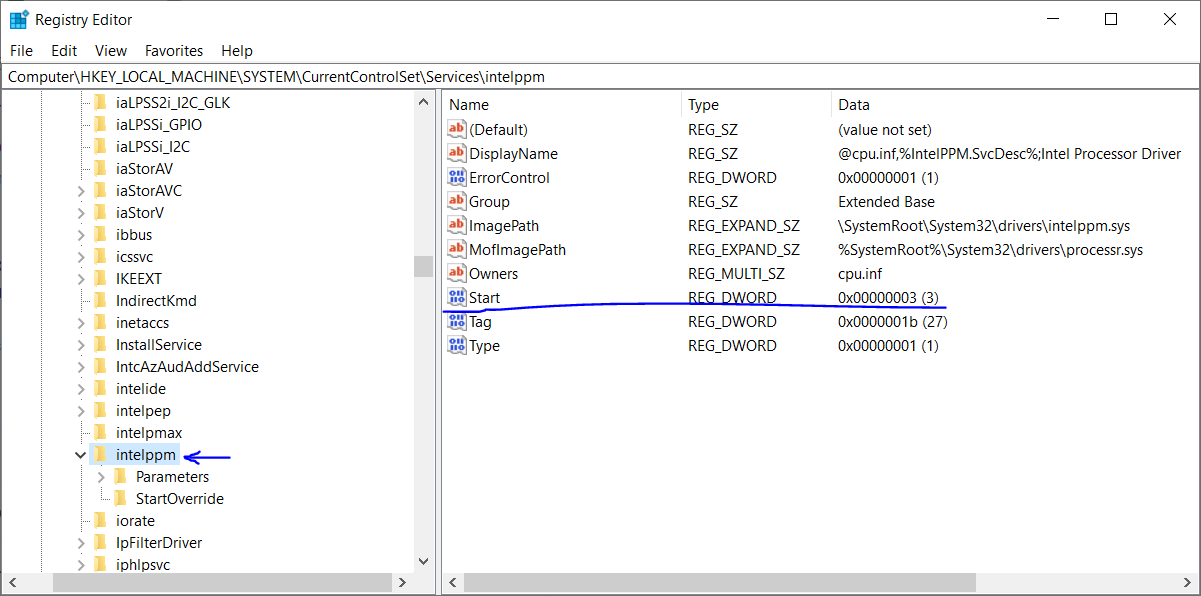Select the StartOverride subkey label
The height and width of the screenshot is (596, 1201).
[x=180, y=498]
